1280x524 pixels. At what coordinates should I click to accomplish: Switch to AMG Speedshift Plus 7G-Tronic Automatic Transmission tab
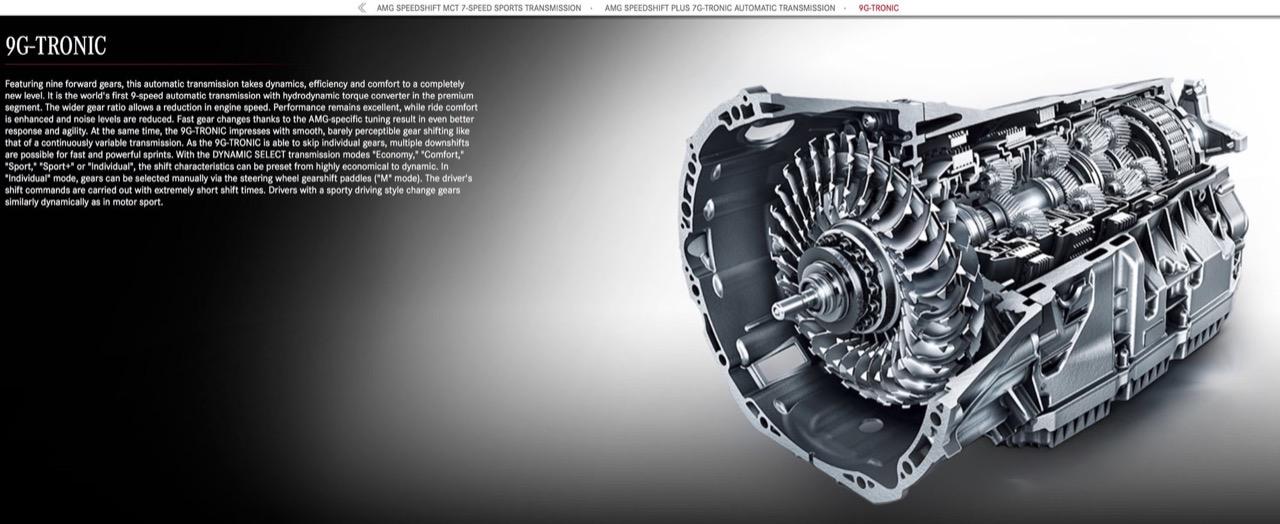tap(719, 8)
